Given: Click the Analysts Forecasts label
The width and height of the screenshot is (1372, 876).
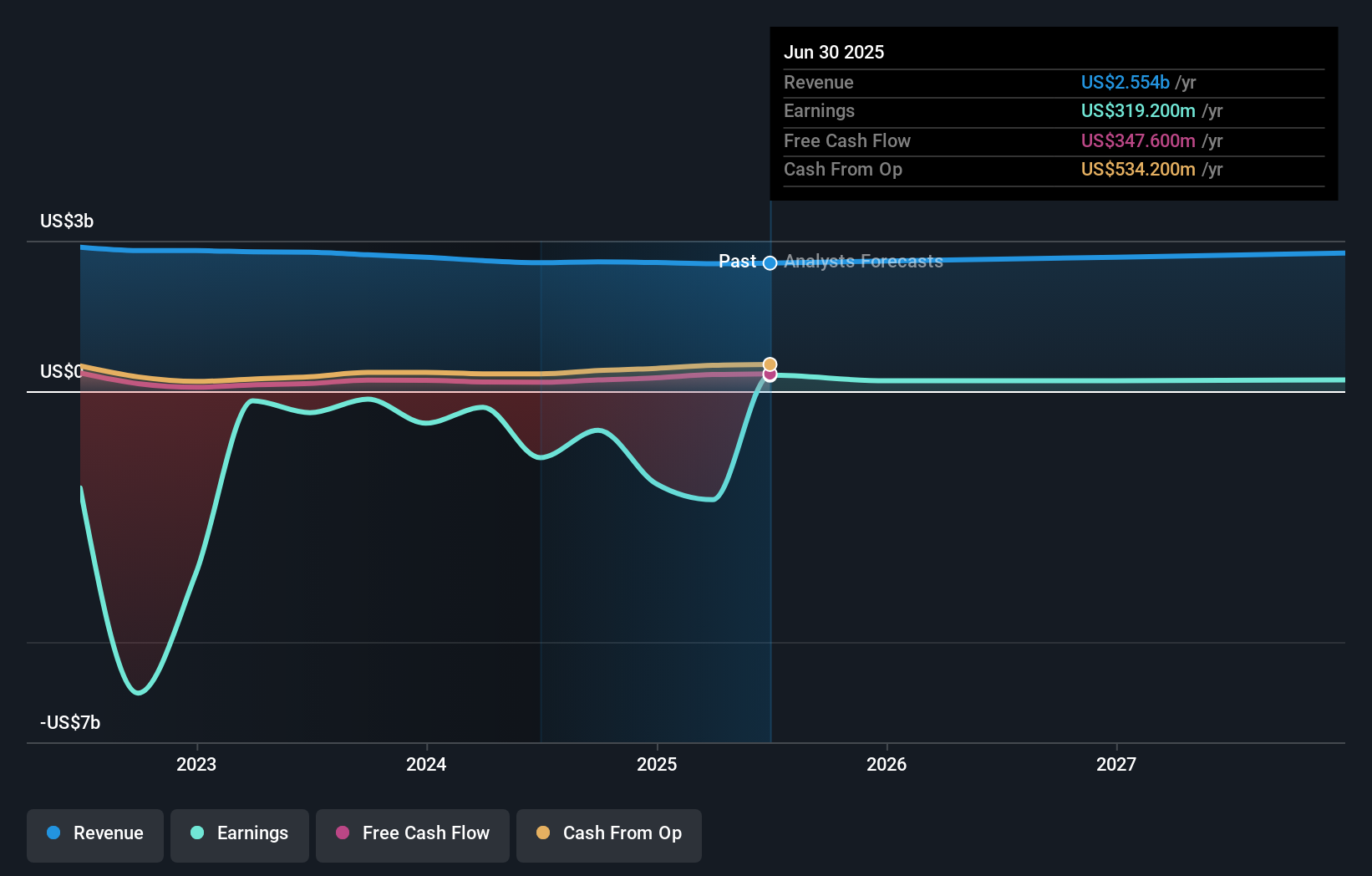Looking at the screenshot, I should pyautogui.click(x=863, y=262).
